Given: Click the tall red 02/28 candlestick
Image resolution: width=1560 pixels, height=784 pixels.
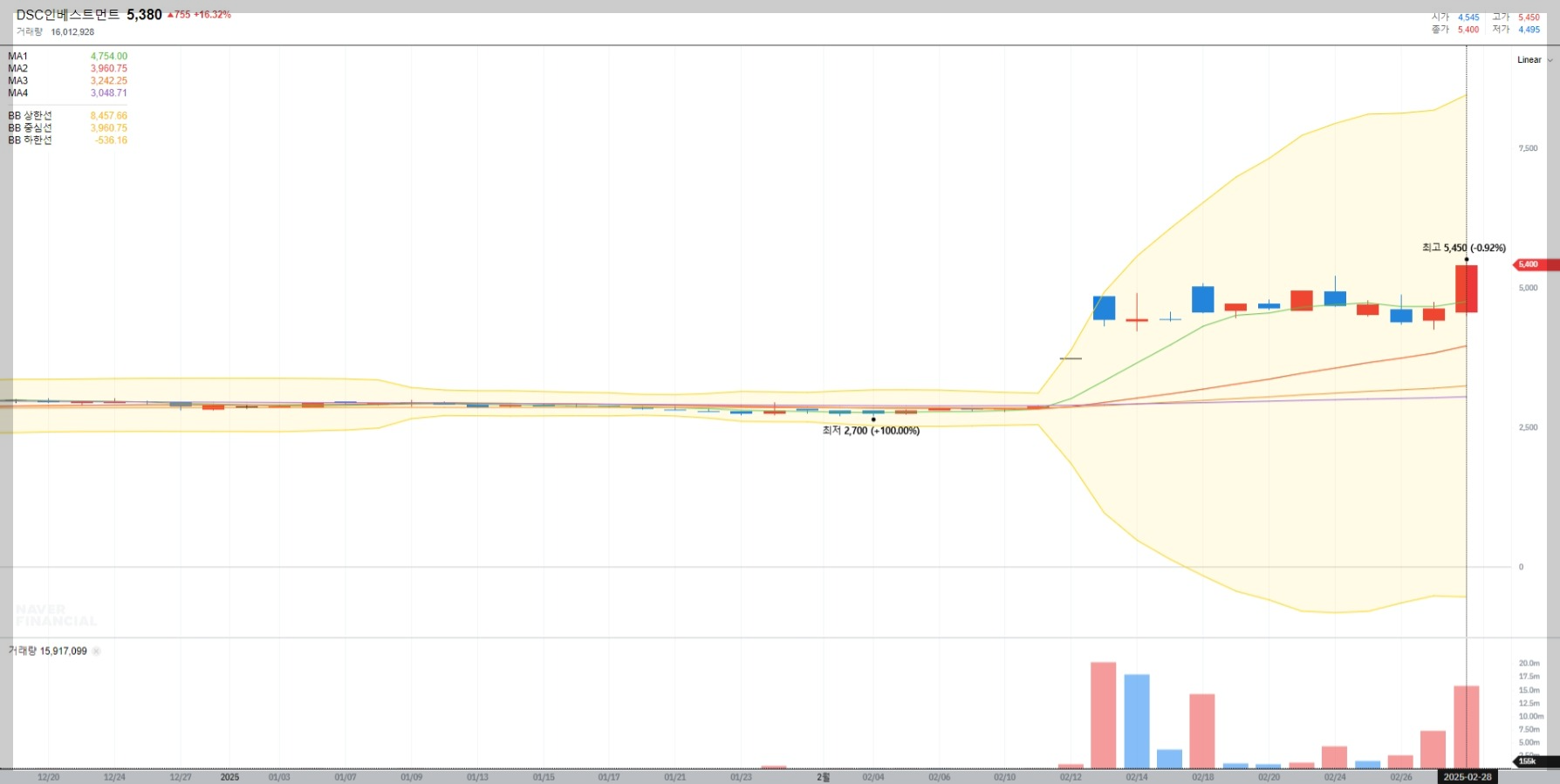Looking at the screenshot, I should [x=1467, y=289].
